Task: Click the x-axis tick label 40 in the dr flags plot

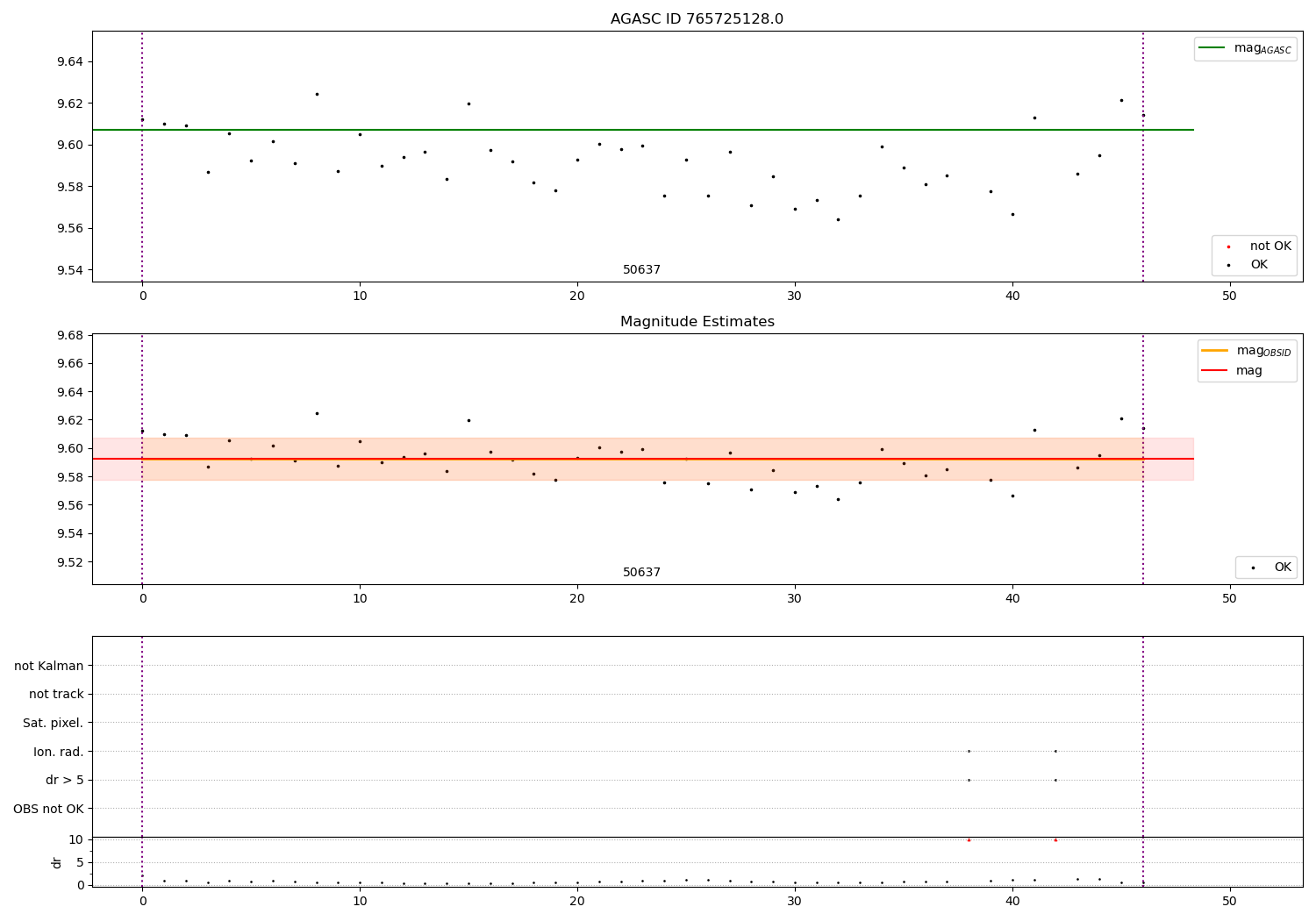Action: pos(1012,902)
